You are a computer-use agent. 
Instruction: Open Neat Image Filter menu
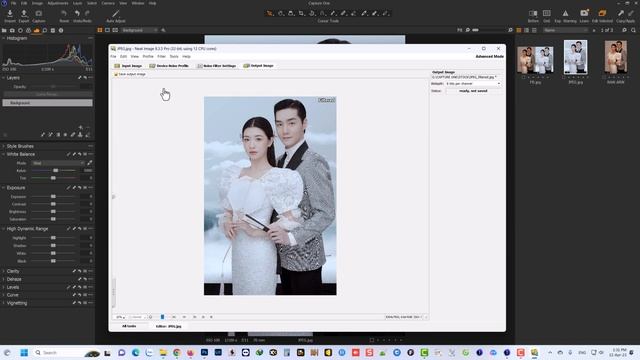pos(162,56)
